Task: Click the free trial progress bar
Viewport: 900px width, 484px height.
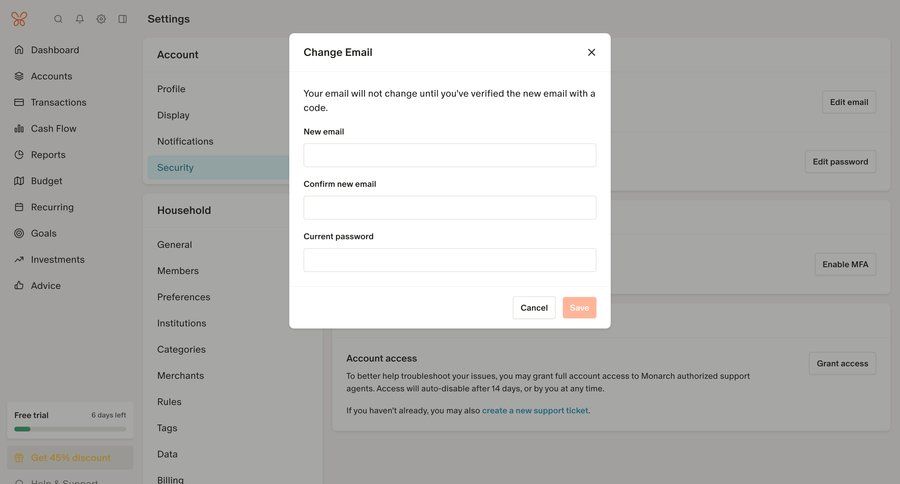Action: click(70, 429)
